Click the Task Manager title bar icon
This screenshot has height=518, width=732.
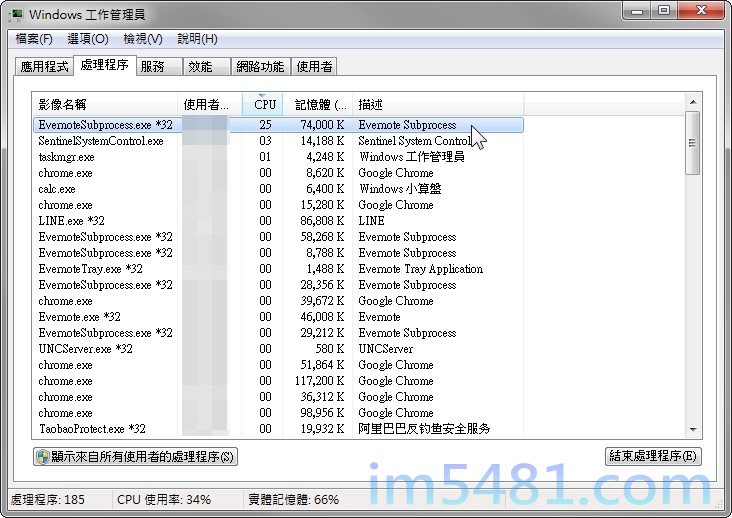(15, 14)
